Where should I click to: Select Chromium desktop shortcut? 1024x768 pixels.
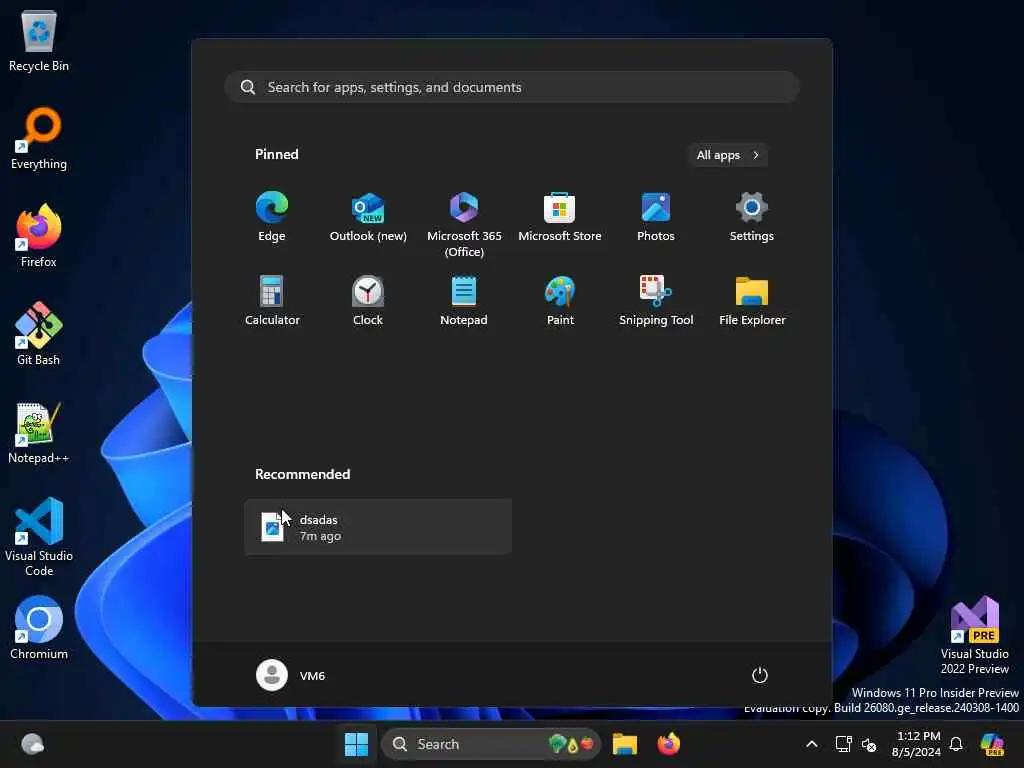[x=39, y=628]
